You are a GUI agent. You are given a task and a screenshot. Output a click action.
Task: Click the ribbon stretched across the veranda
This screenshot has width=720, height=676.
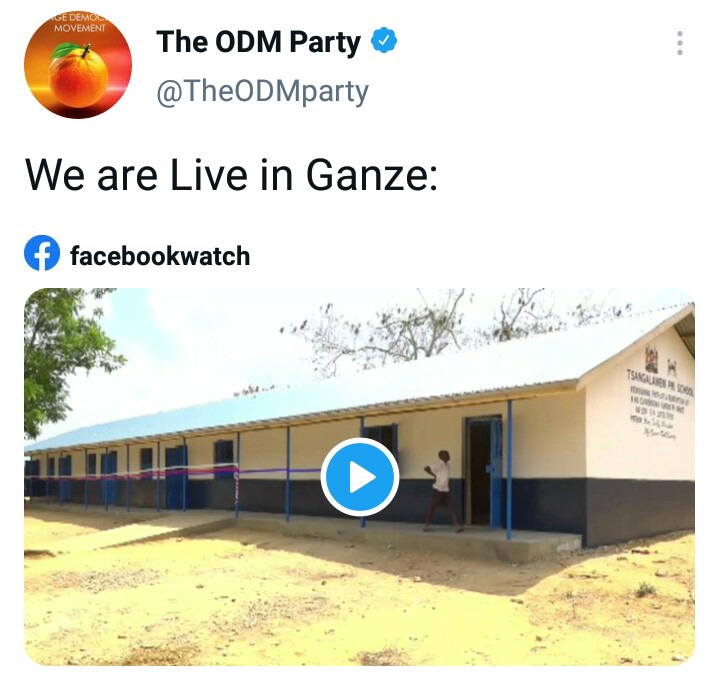(174, 473)
